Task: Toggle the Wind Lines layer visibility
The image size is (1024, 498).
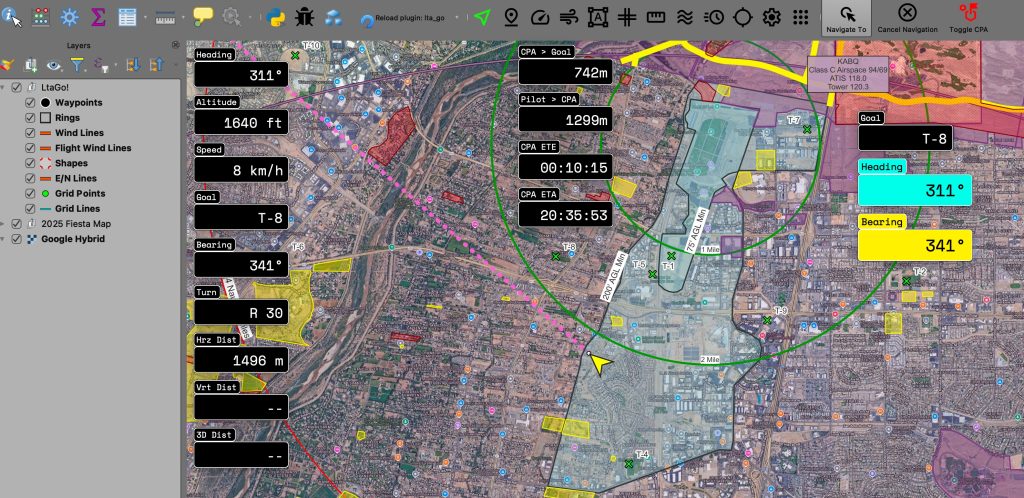Action: [x=31, y=133]
